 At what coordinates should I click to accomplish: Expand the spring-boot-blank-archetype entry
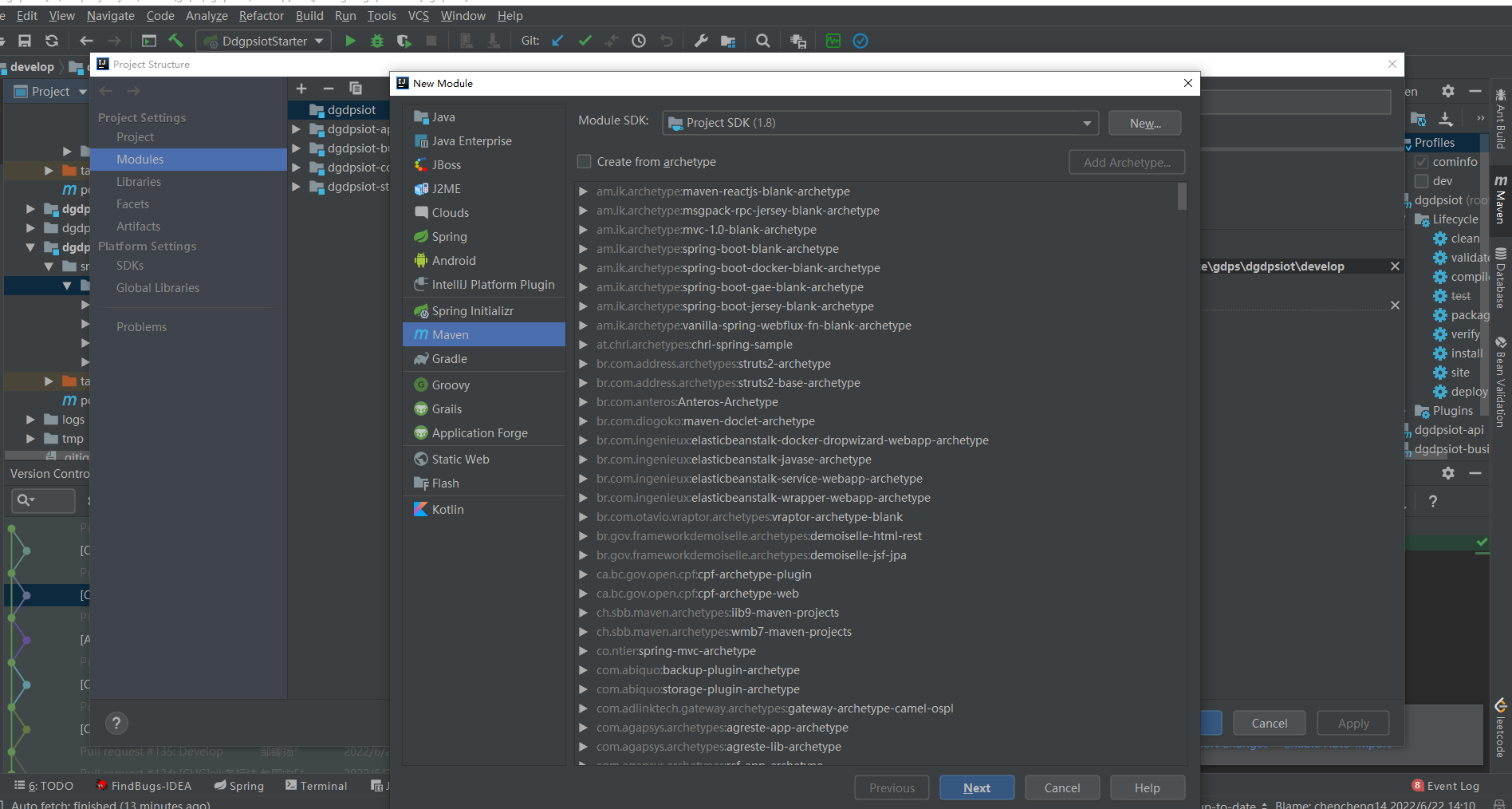tap(584, 249)
